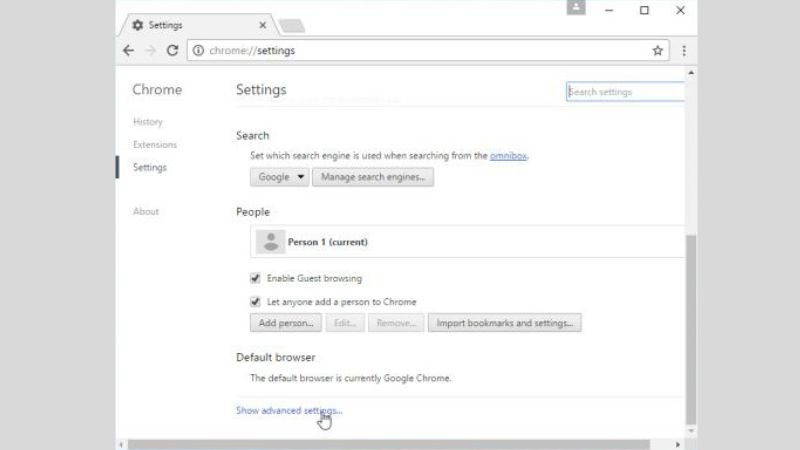Open History in the sidebar

(147, 122)
